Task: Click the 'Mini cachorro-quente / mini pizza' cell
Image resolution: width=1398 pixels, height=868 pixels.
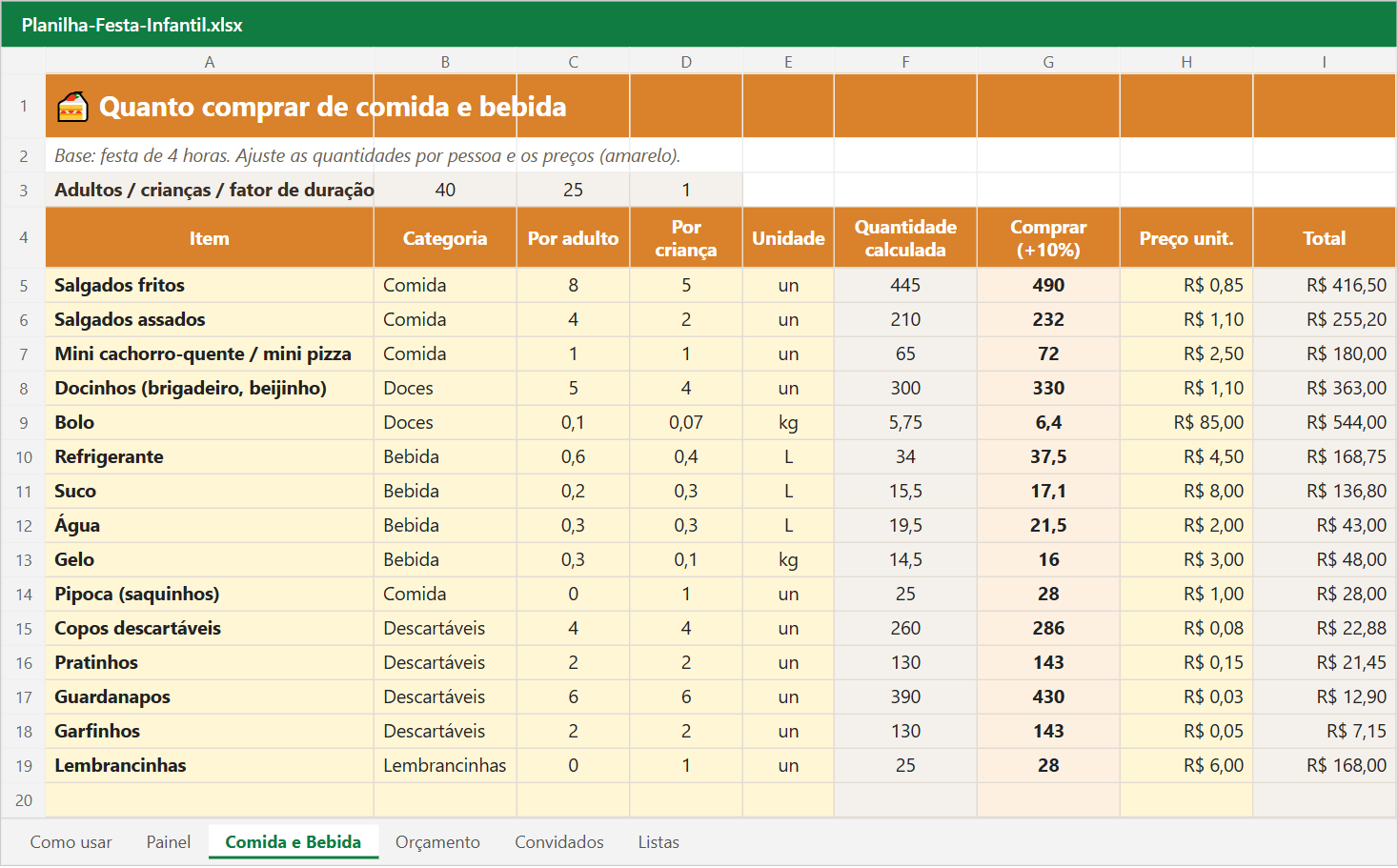Action: coord(210,354)
